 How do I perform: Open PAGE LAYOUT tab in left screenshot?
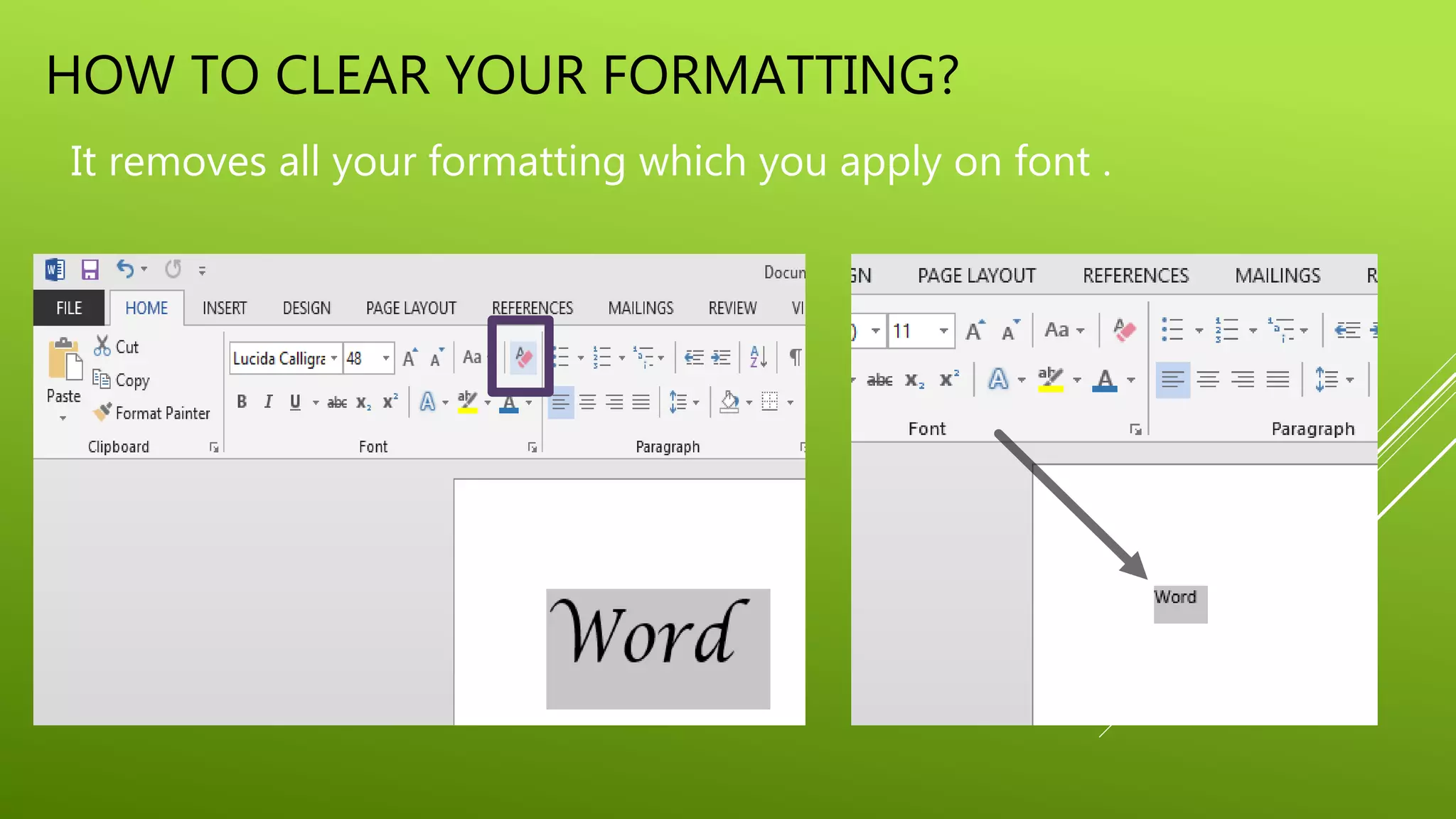pos(411,308)
